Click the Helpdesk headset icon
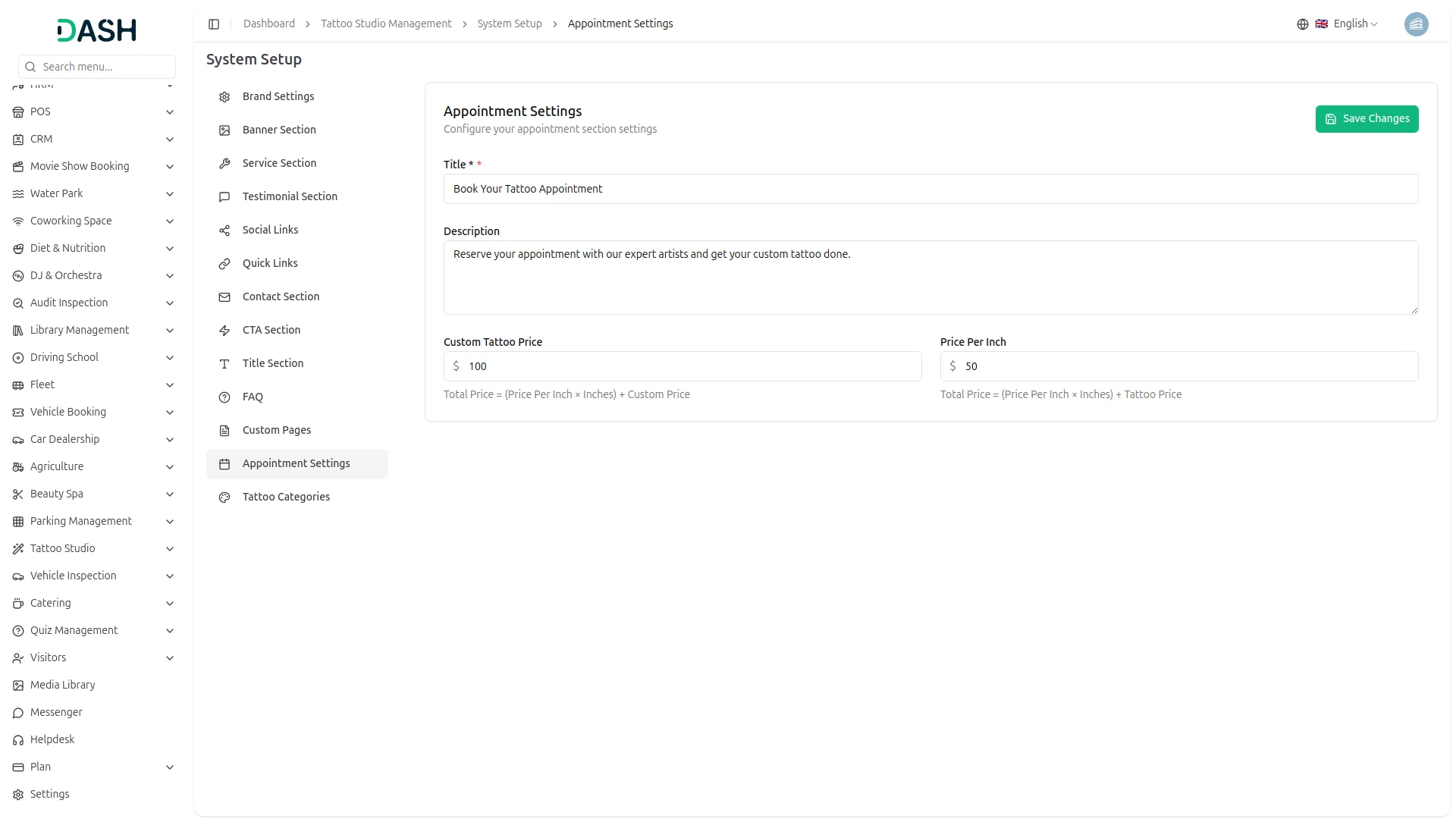 pos(18,740)
